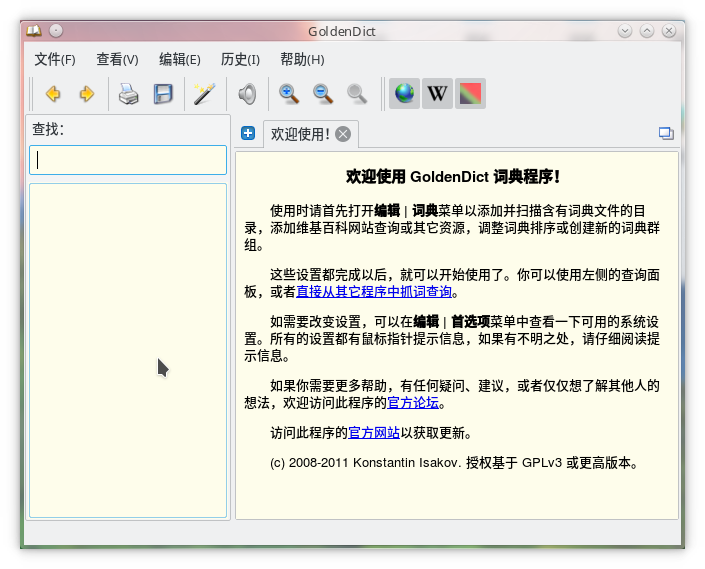This screenshot has height=569, width=705.
Task: Click the GoldenDict book icon in titlebar
Action: tap(34, 31)
